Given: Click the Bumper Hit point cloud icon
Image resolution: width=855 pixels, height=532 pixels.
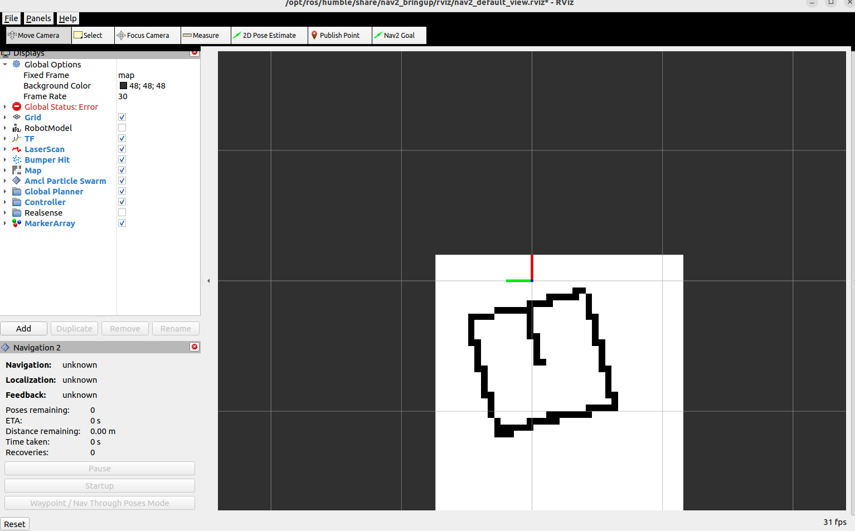Looking at the screenshot, I should tap(16, 160).
